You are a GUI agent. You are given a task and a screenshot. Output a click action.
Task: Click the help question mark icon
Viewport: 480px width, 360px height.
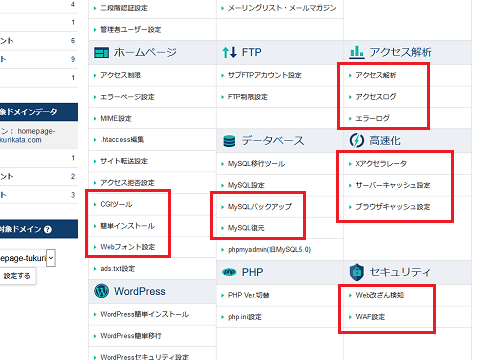pyautogui.click(x=48, y=229)
